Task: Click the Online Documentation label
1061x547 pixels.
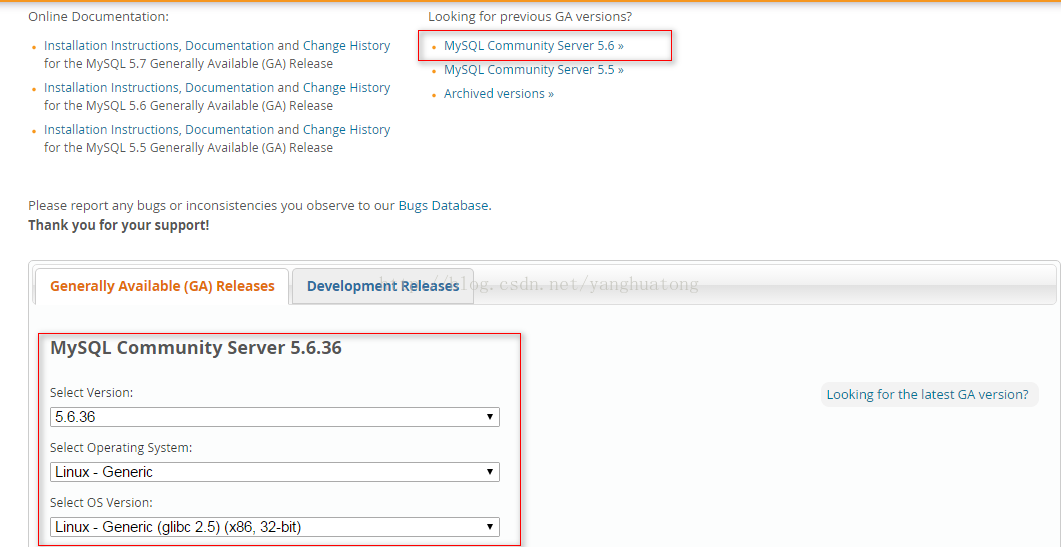Action: pyautogui.click(x=99, y=16)
